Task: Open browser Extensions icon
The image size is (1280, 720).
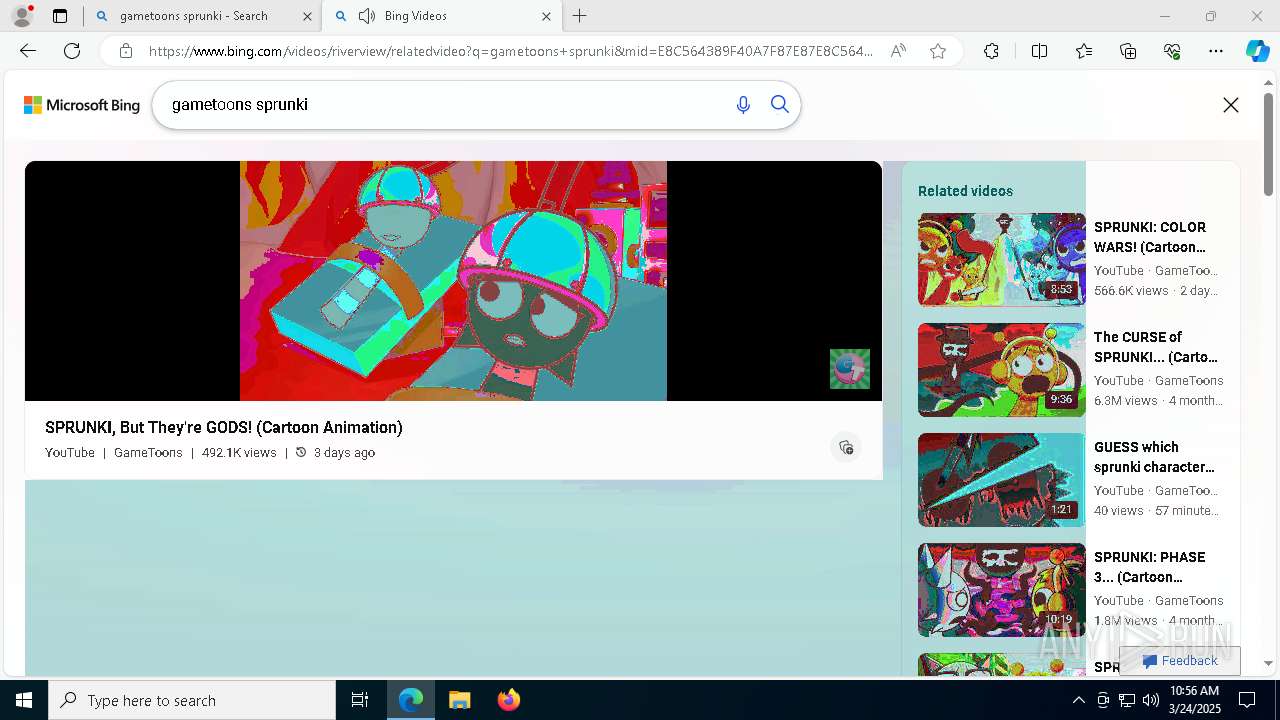Action: pyautogui.click(x=991, y=51)
